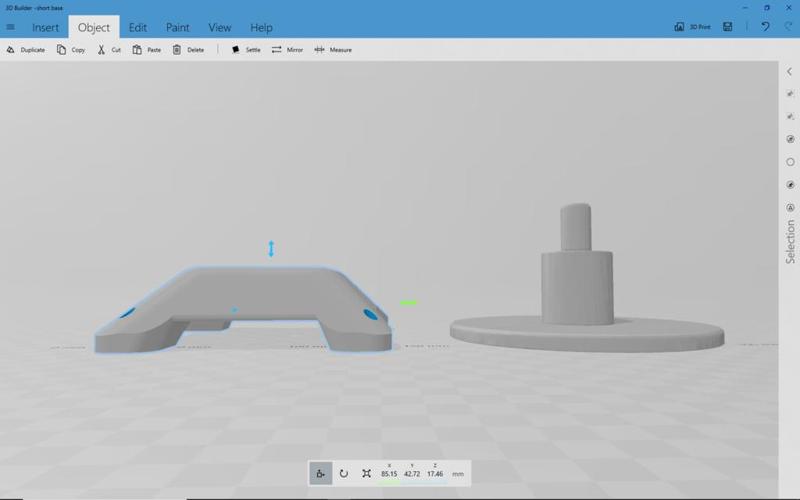
Task: Activate the Move tool in bottom toolbar
Action: [x=321, y=473]
